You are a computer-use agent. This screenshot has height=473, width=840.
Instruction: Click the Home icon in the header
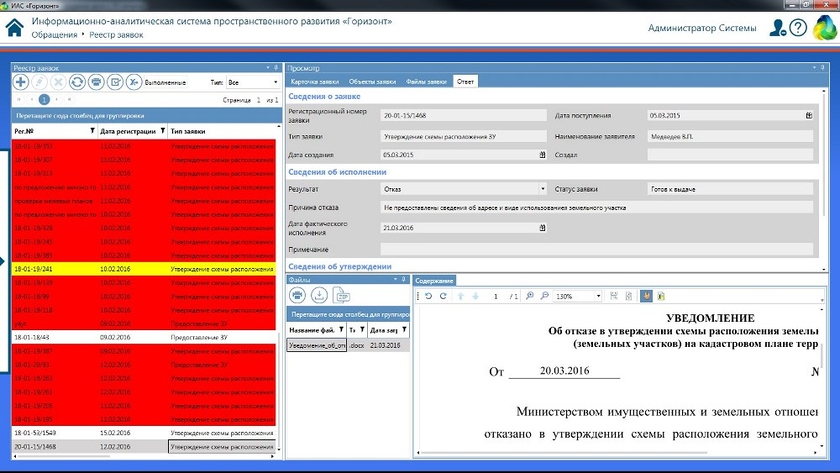[14, 28]
